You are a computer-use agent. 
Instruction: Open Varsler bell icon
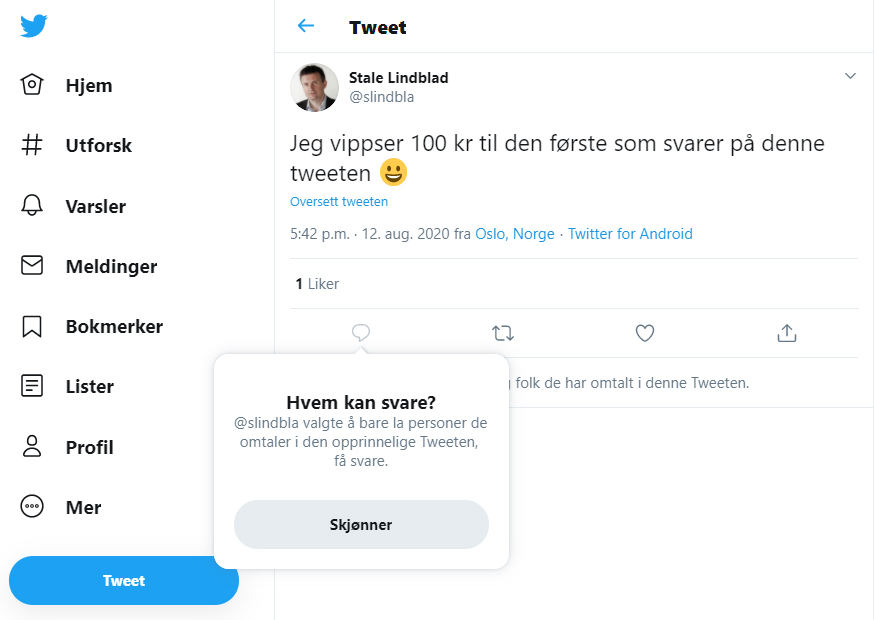pos(32,205)
